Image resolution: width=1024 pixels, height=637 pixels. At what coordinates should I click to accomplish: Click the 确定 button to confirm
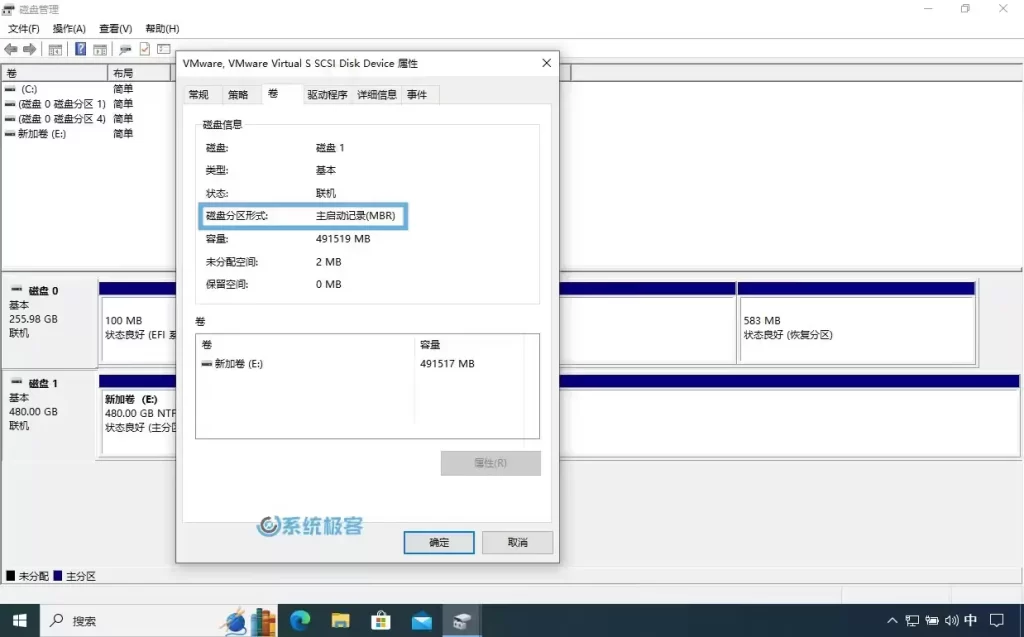click(x=438, y=542)
